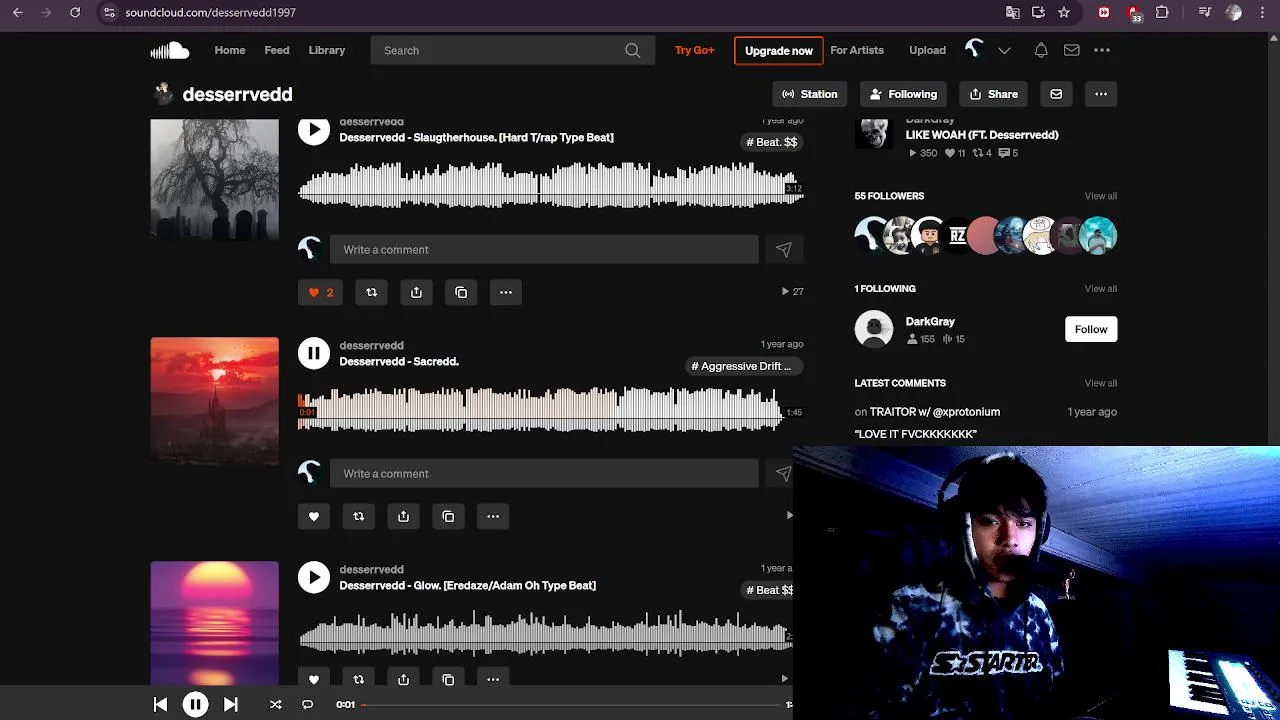Open the SoundCloud logo home link
This screenshot has width=1280, height=720.
(170, 50)
